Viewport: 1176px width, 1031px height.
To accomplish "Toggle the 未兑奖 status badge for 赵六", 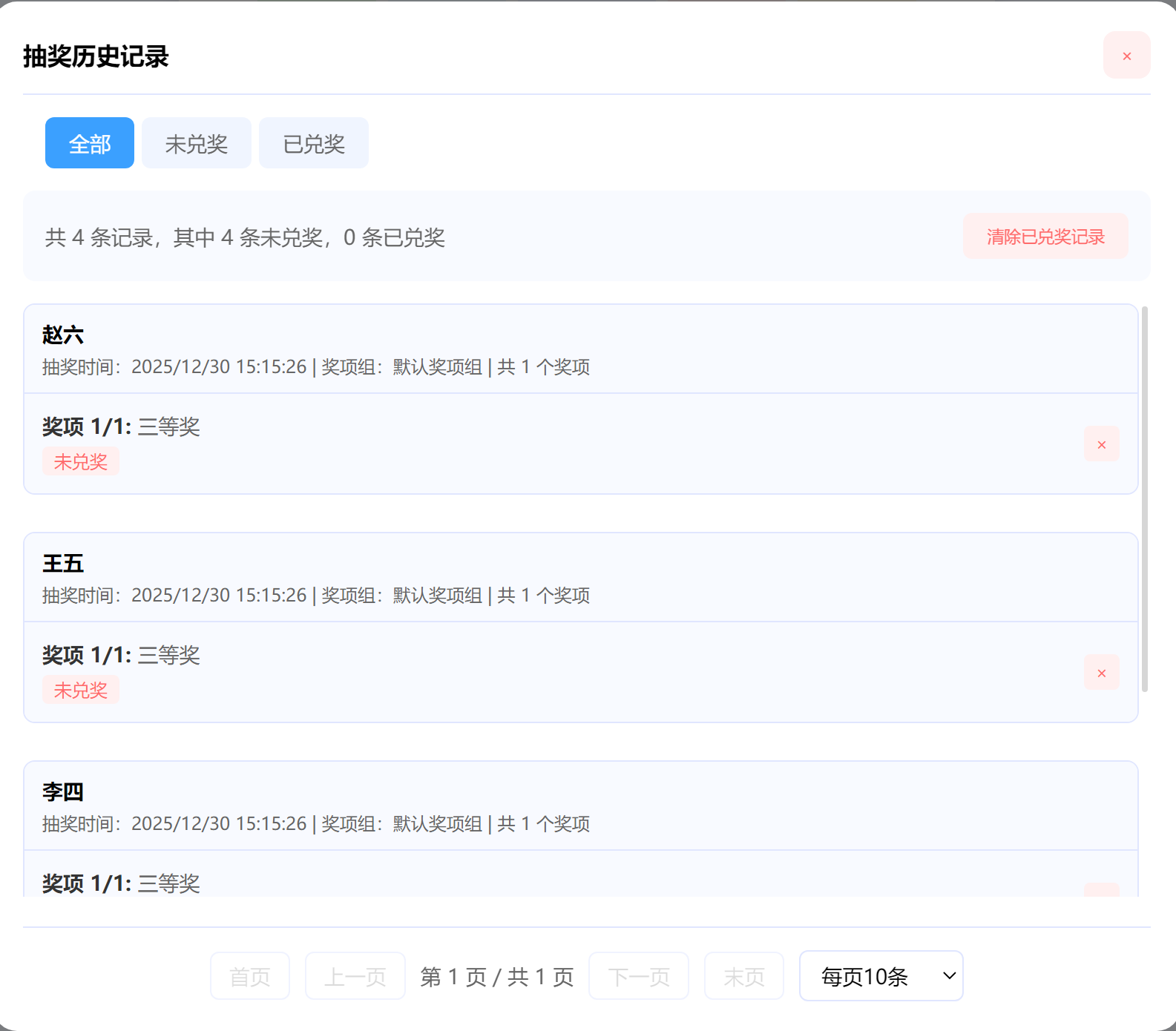I will pos(81,462).
